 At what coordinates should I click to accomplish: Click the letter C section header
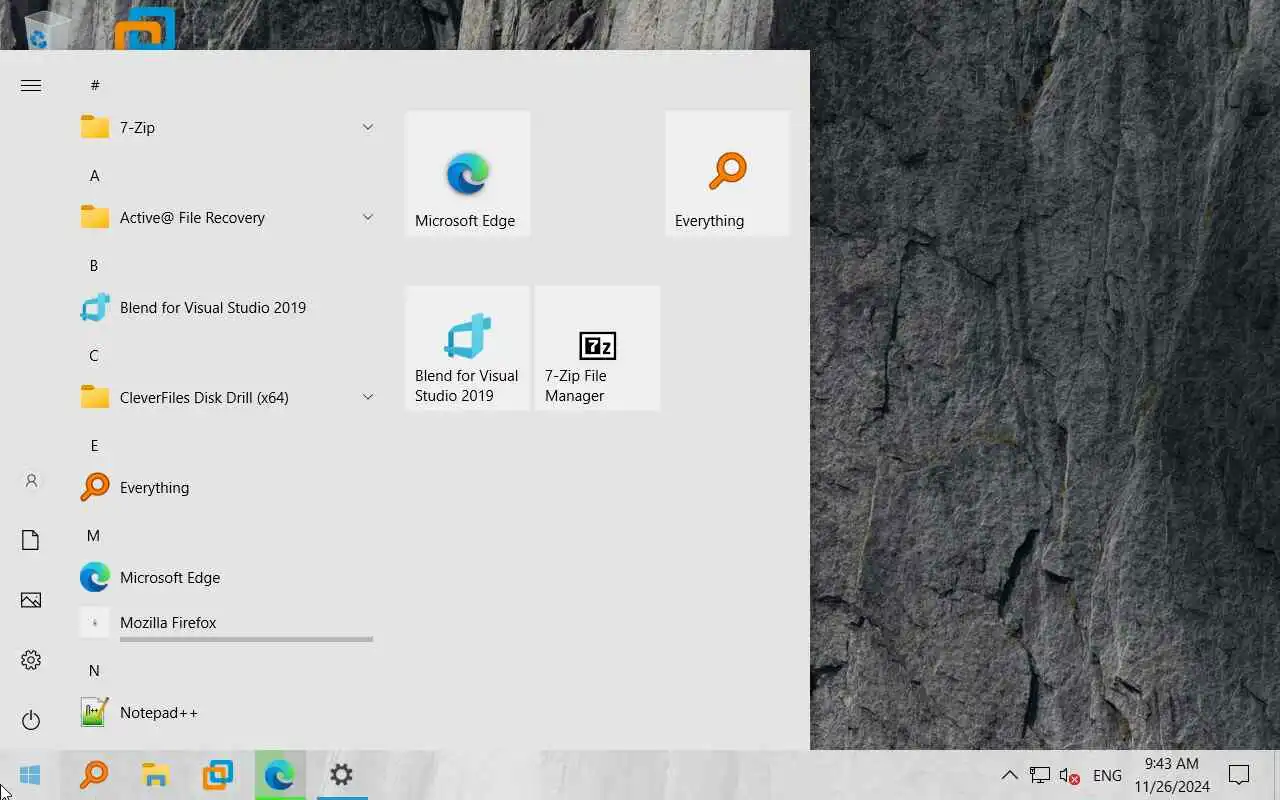94,356
